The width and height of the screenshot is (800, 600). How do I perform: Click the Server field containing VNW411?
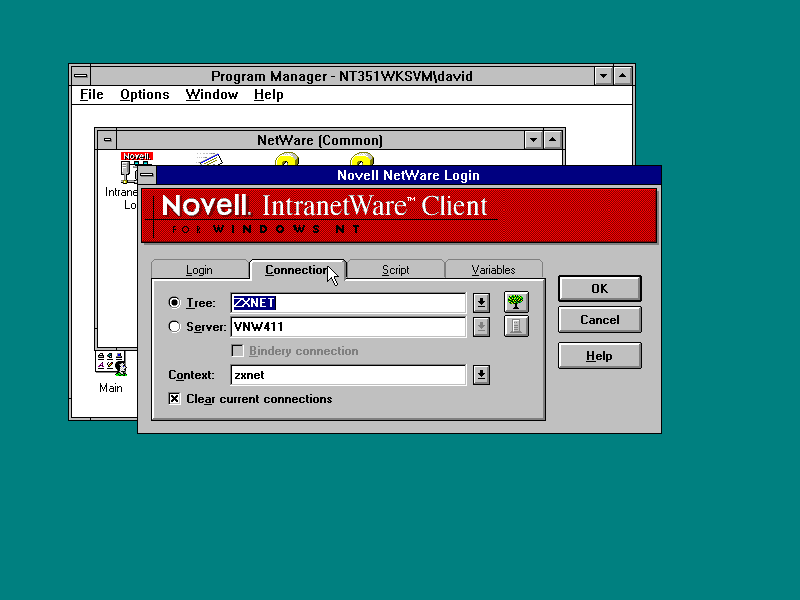[347, 327]
